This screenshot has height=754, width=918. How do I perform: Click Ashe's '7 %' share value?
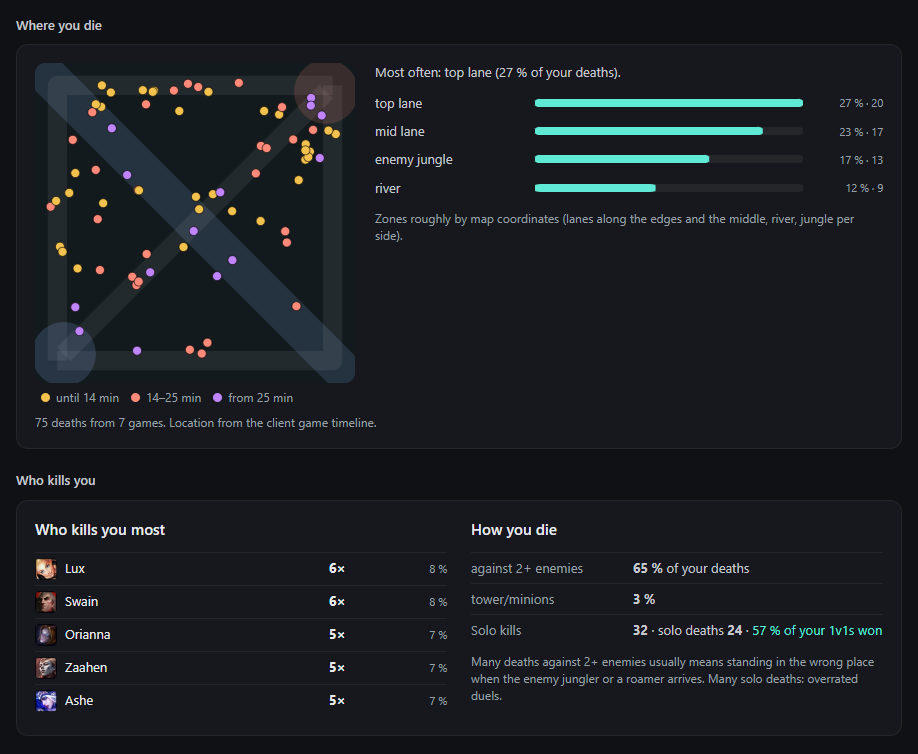click(438, 701)
